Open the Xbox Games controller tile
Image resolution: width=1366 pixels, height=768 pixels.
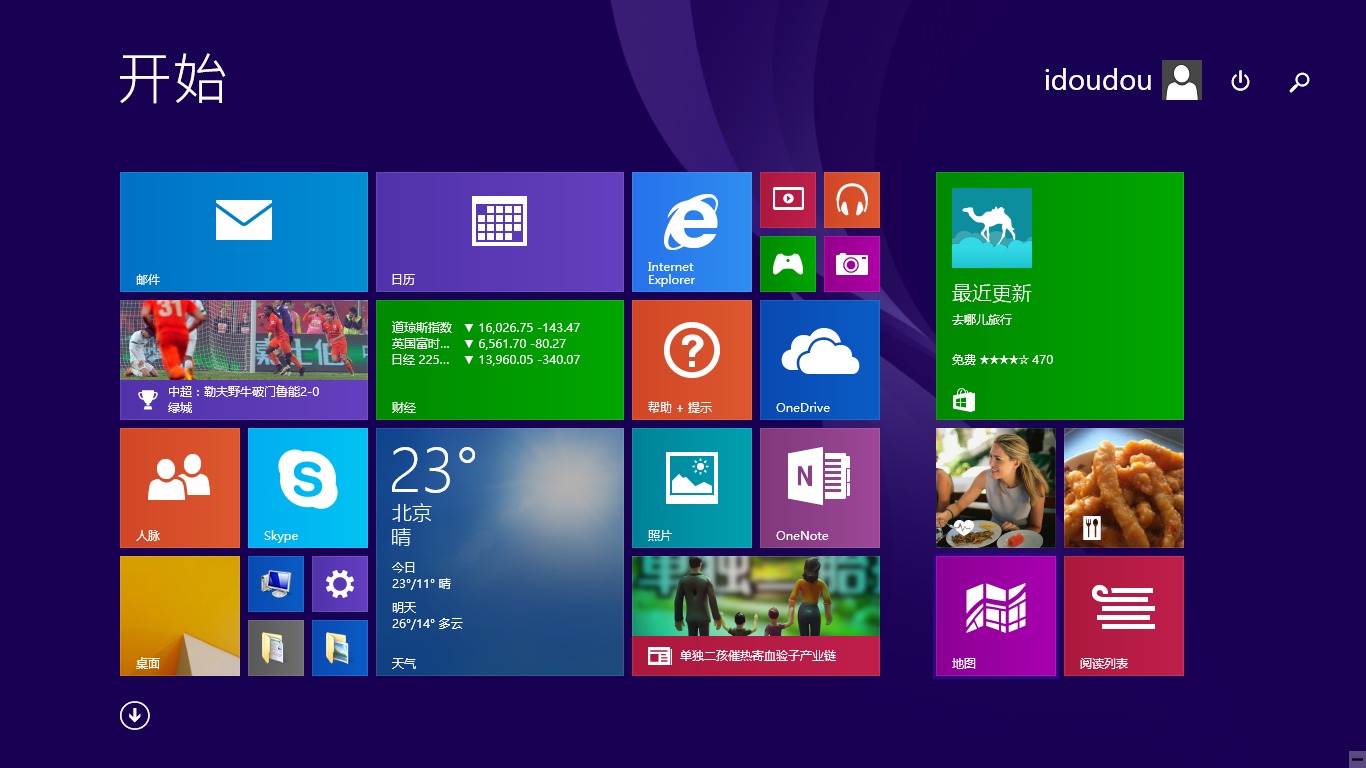point(787,264)
